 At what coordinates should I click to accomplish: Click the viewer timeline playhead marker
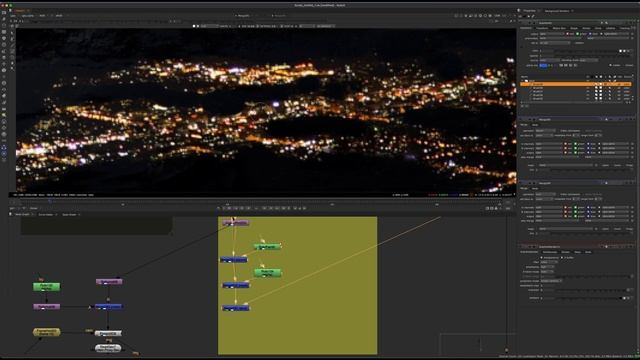click(50, 201)
